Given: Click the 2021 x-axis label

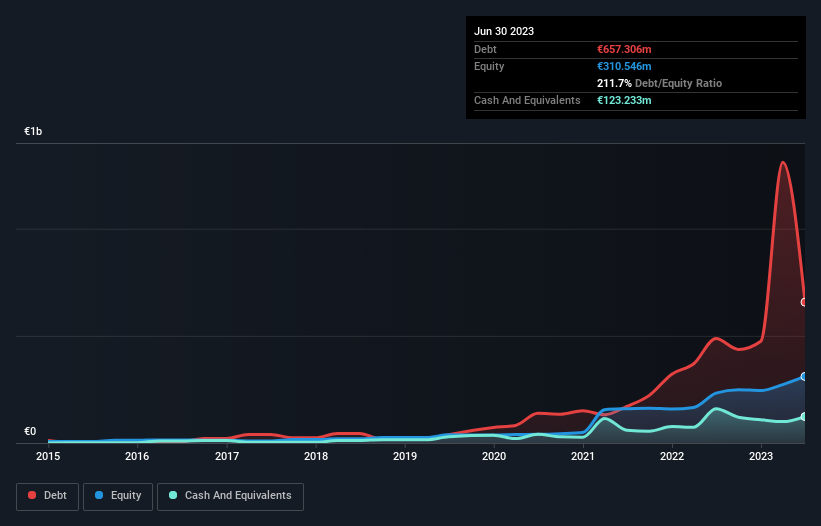Looking at the screenshot, I should pos(583,456).
